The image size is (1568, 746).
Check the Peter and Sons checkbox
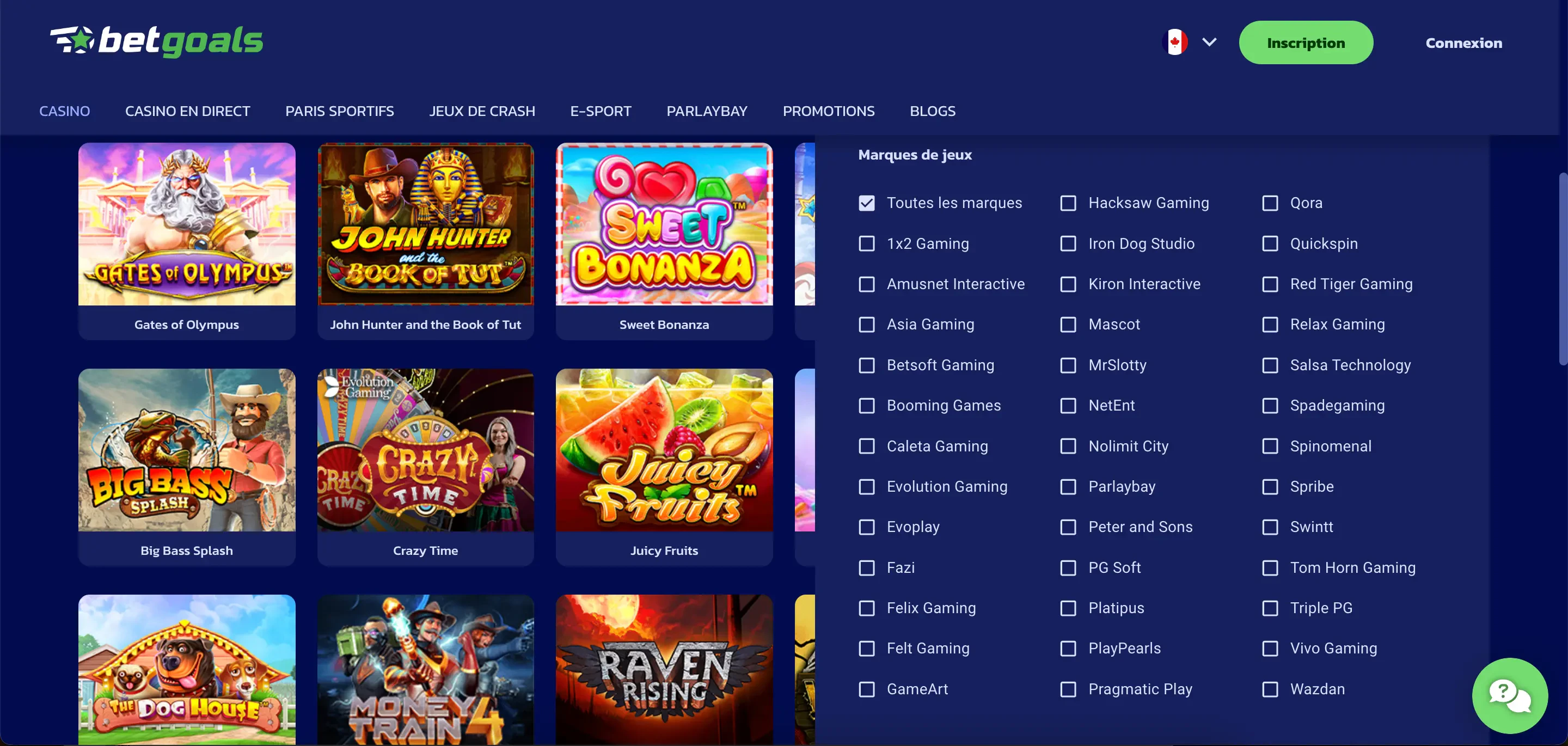pos(1068,528)
